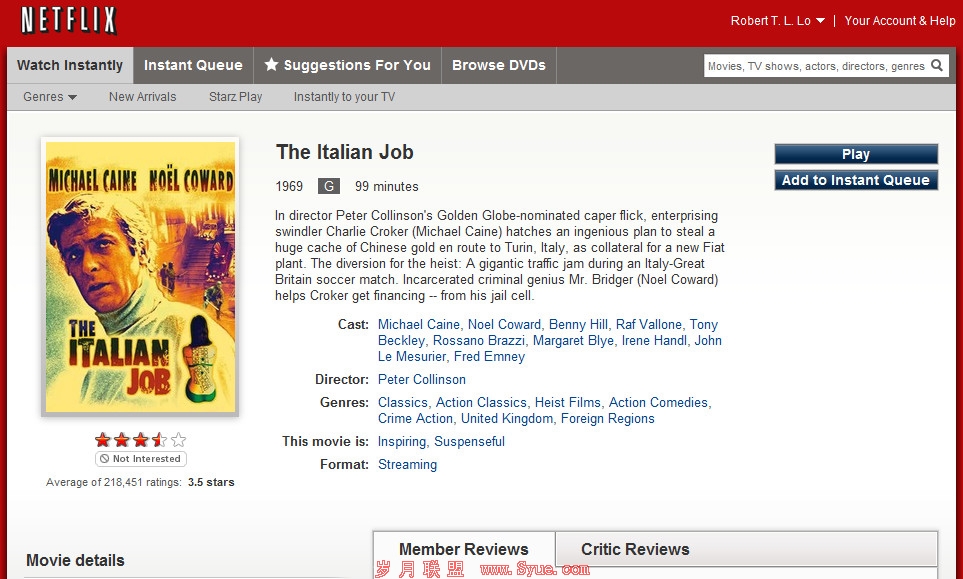
Task: Rate the movie three stars
Action: (x=141, y=440)
